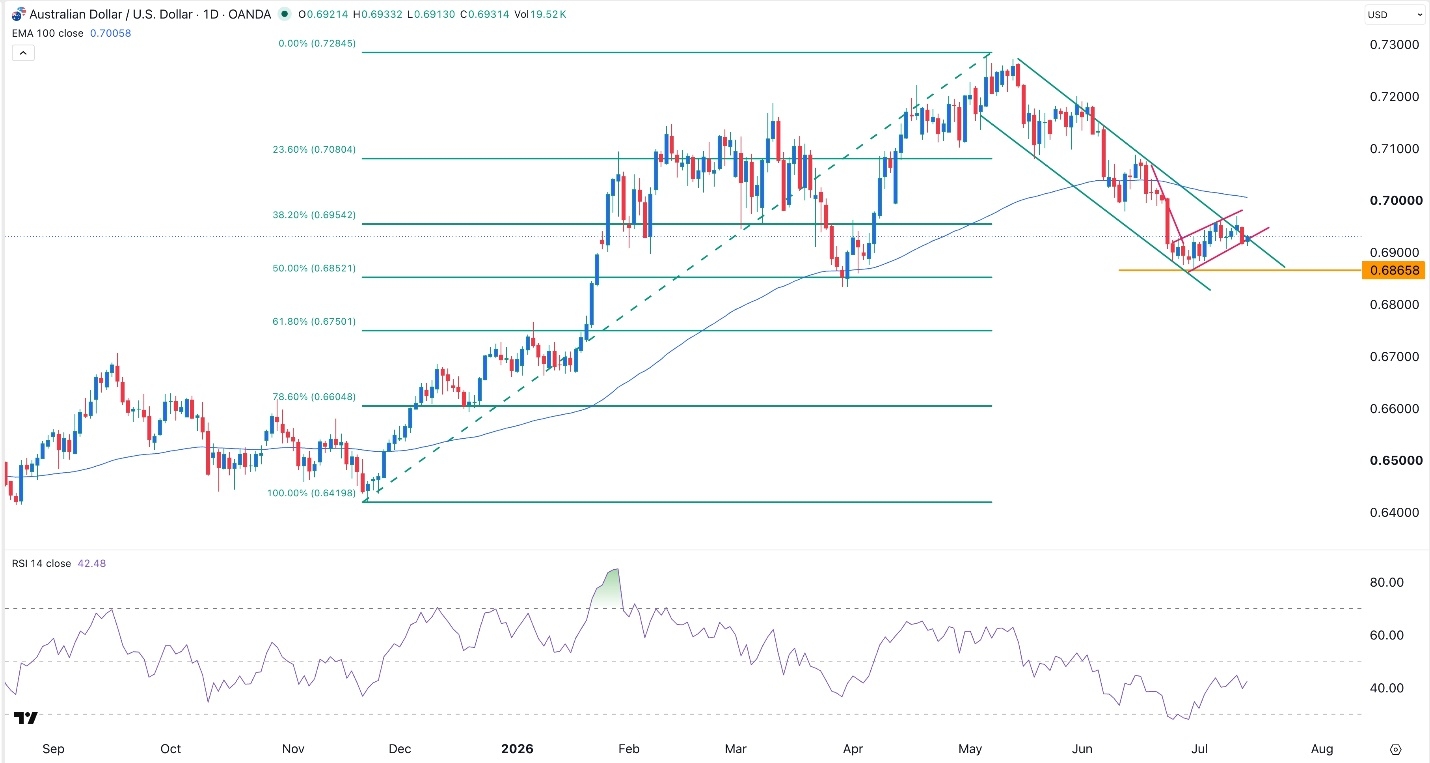Click the EMA value 0.70058
The image size is (1430, 763).
coord(111,33)
